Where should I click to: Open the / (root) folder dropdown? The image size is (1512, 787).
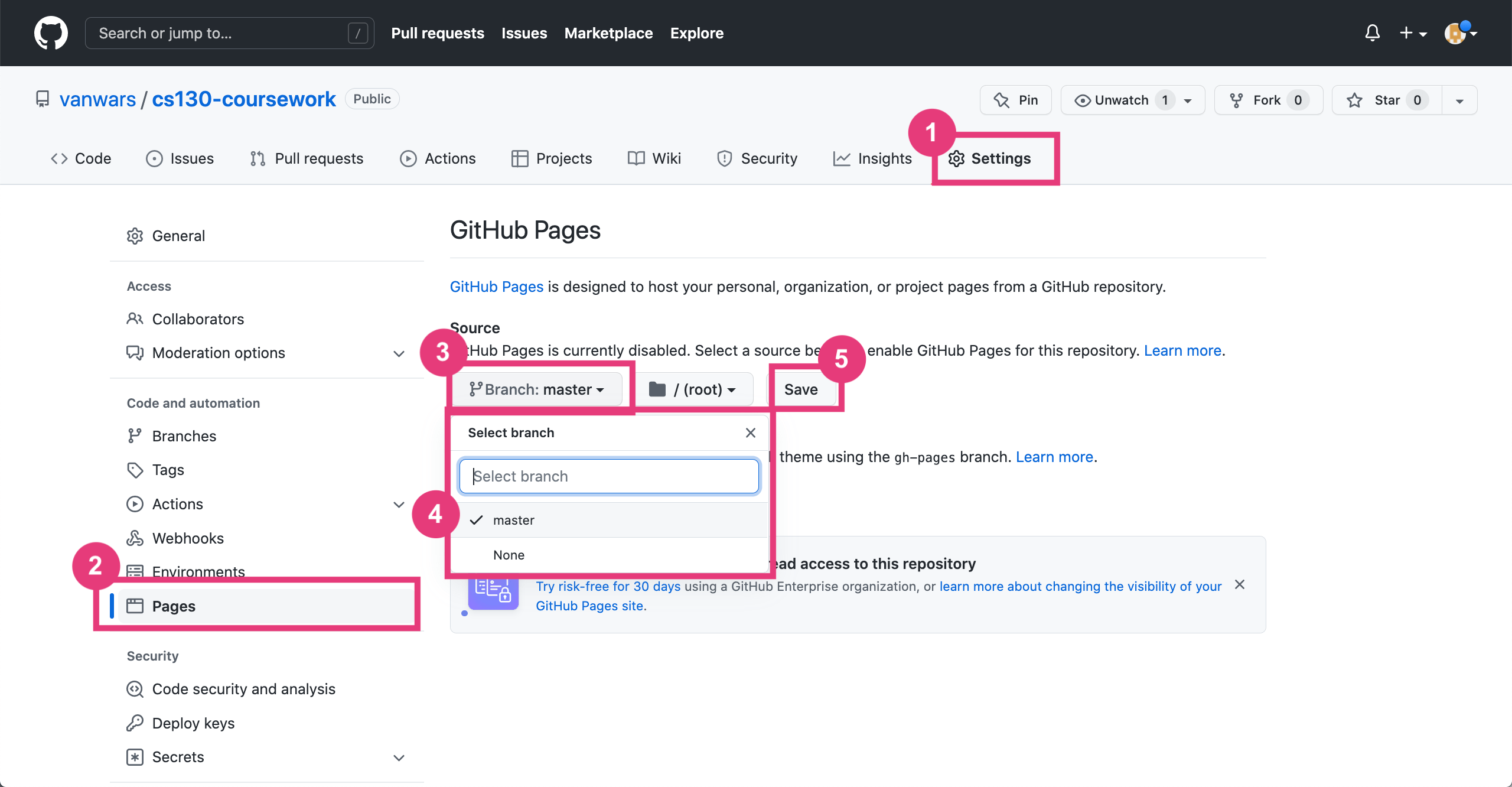pyautogui.click(x=693, y=389)
